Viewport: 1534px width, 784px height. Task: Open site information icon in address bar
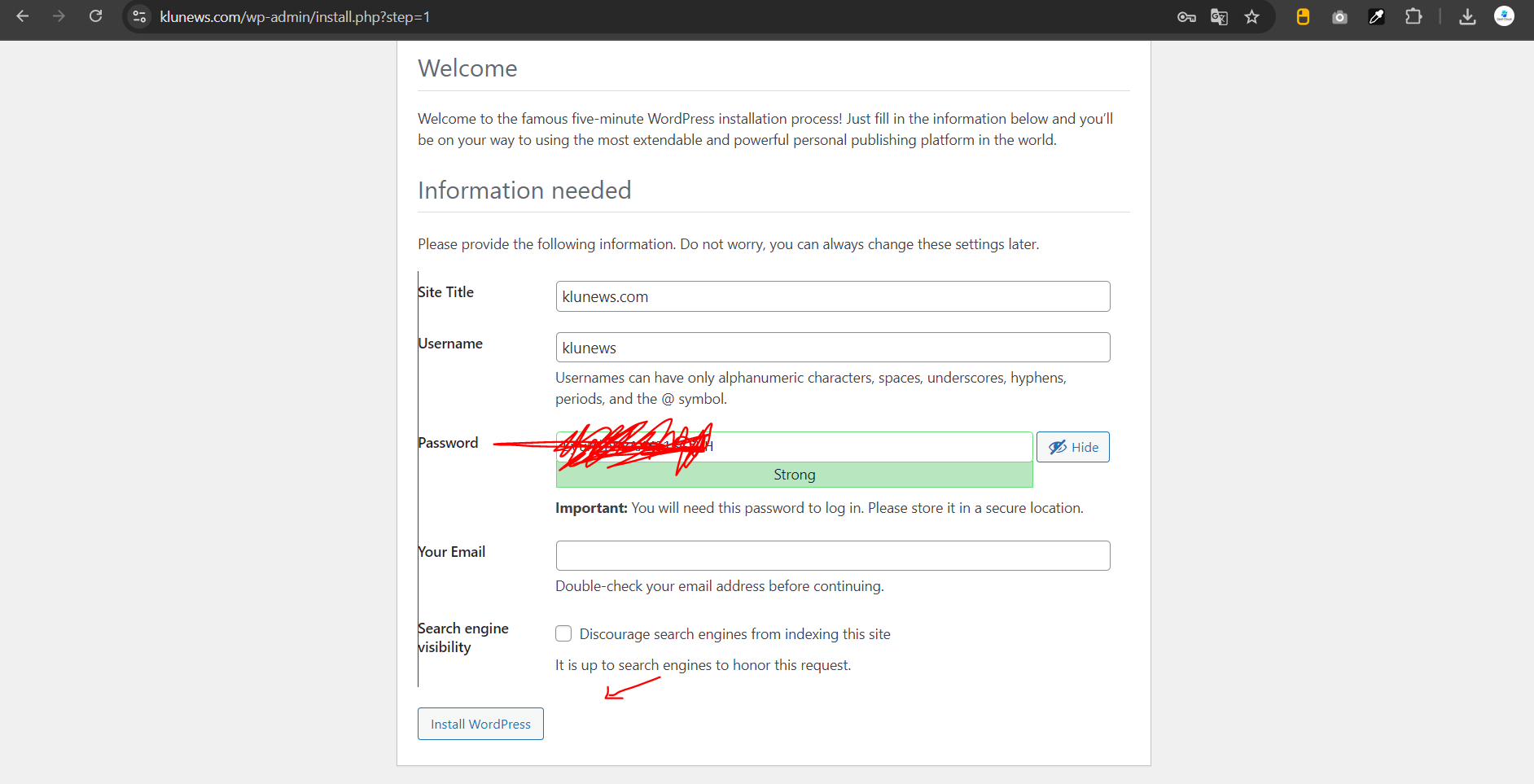click(x=139, y=16)
